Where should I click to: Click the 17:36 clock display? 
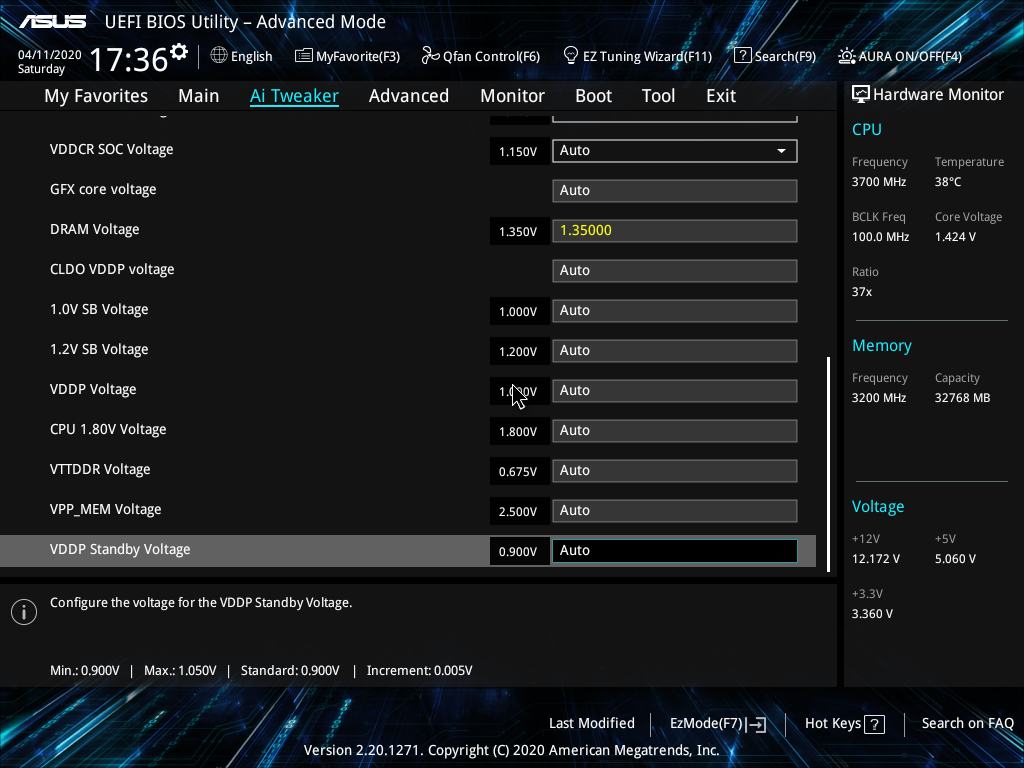tap(129, 59)
